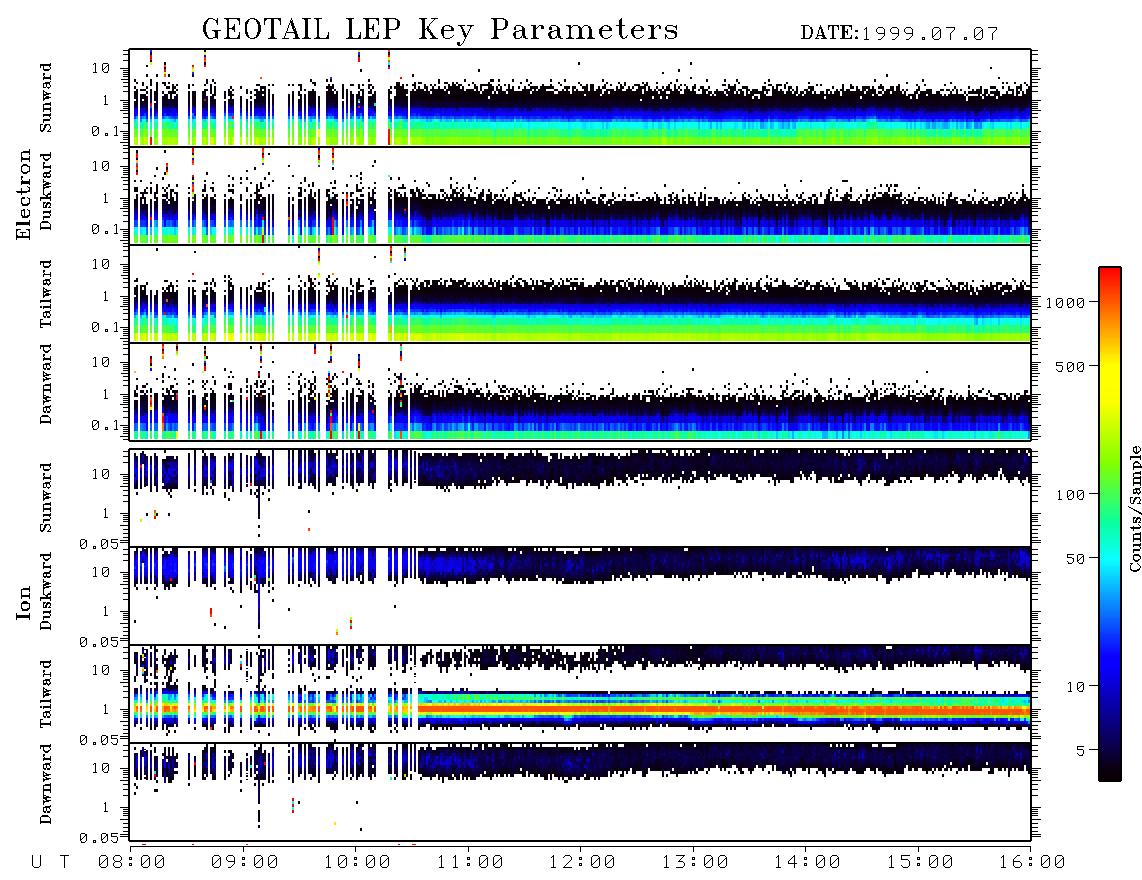This screenshot has height=880, width=1142.
Task: Select the Ion 'Tailward' panel label
Action: click(x=46, y=694)
